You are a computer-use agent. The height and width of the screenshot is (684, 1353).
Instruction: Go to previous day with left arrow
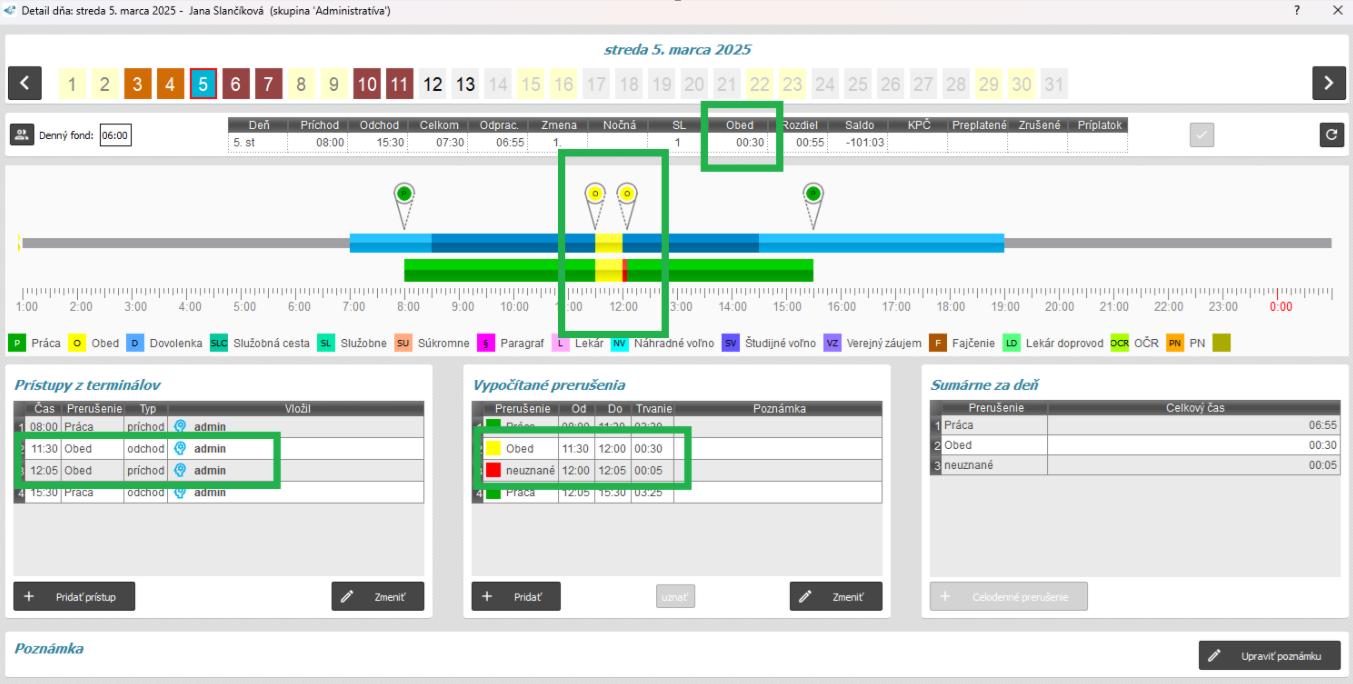point(25,83)
